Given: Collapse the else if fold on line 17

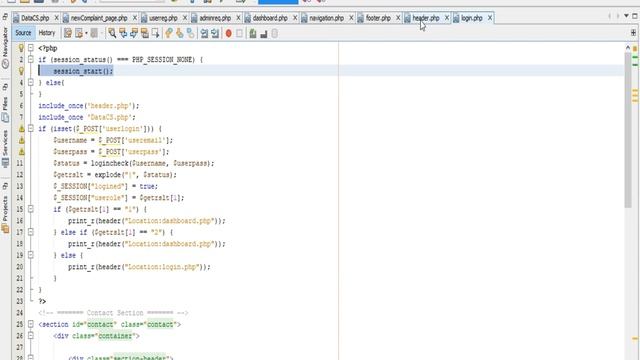Looking at the screenshot, I should (x=31, y=232).
